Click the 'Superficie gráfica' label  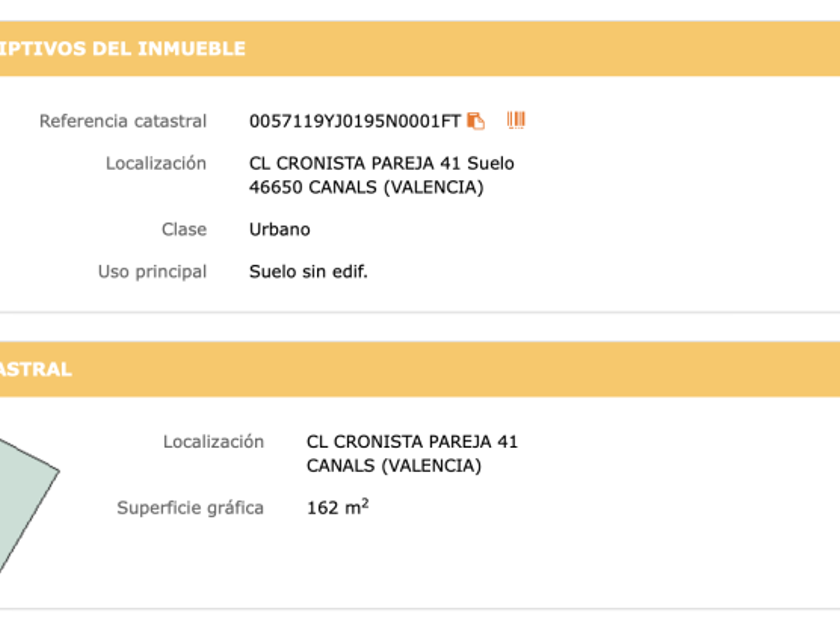point(190,508)
